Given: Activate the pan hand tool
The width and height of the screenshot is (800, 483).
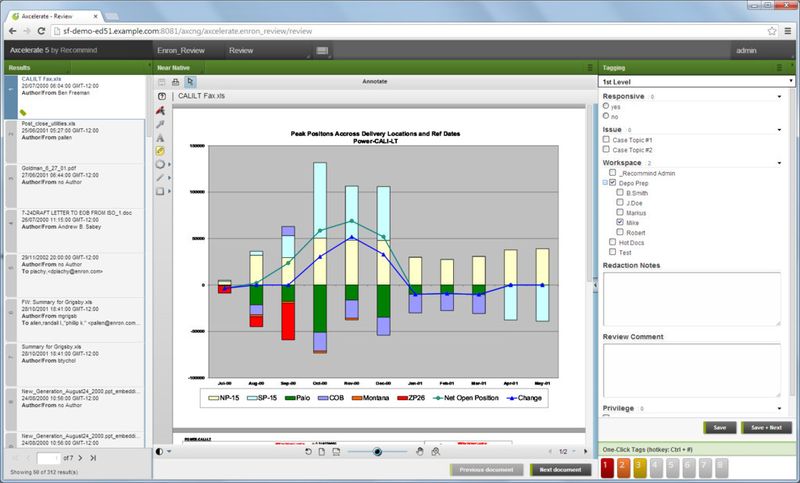Looking at the screenshot, I should pyautogui.click(x=419, y=451).
